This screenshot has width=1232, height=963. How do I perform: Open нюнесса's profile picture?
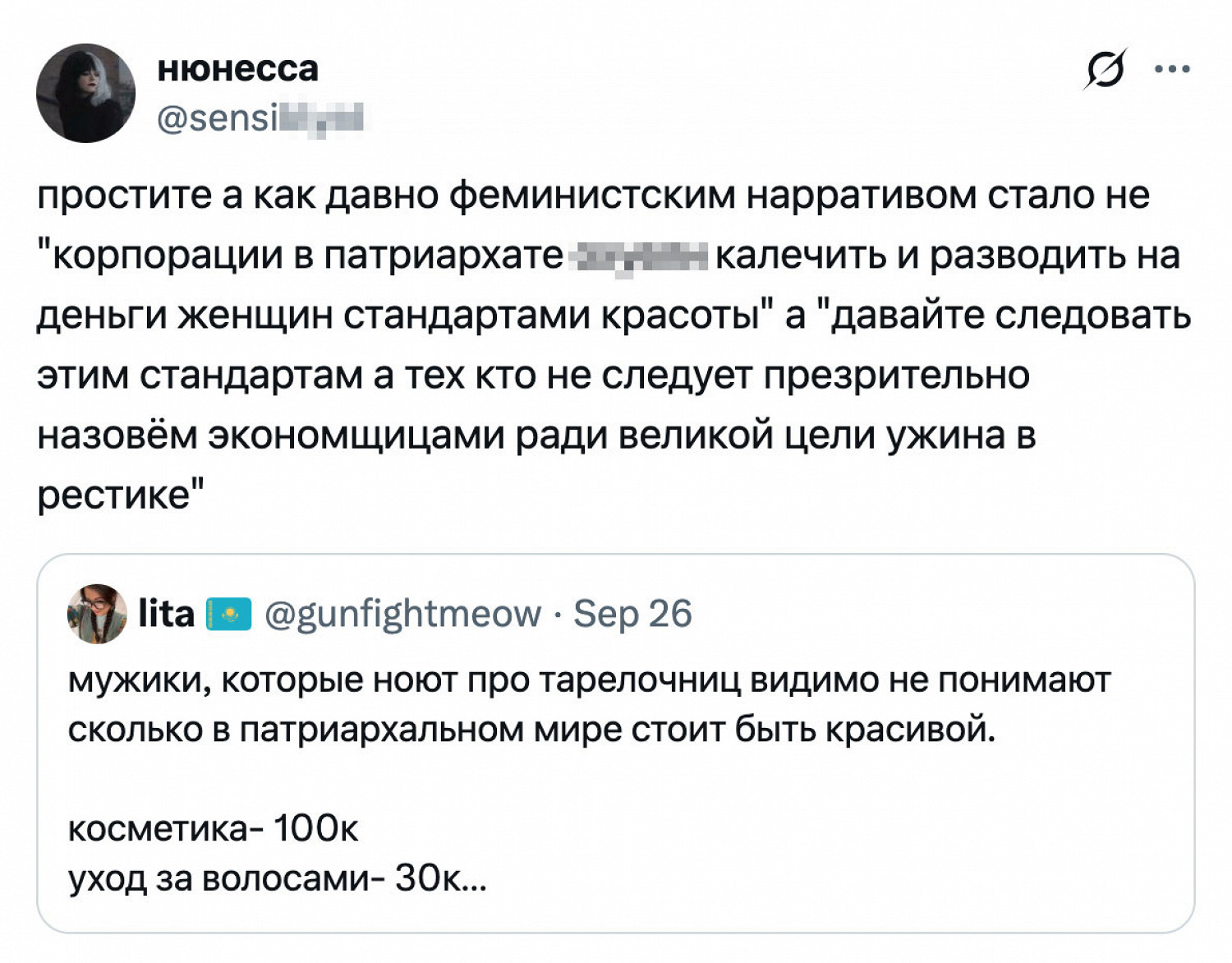85,93
